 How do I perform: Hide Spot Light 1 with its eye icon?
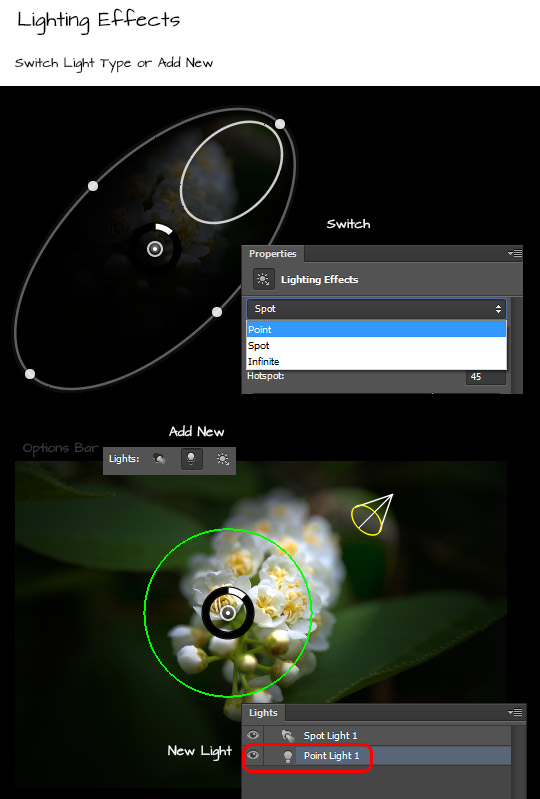pyautogui.click(x=253, y=735)
